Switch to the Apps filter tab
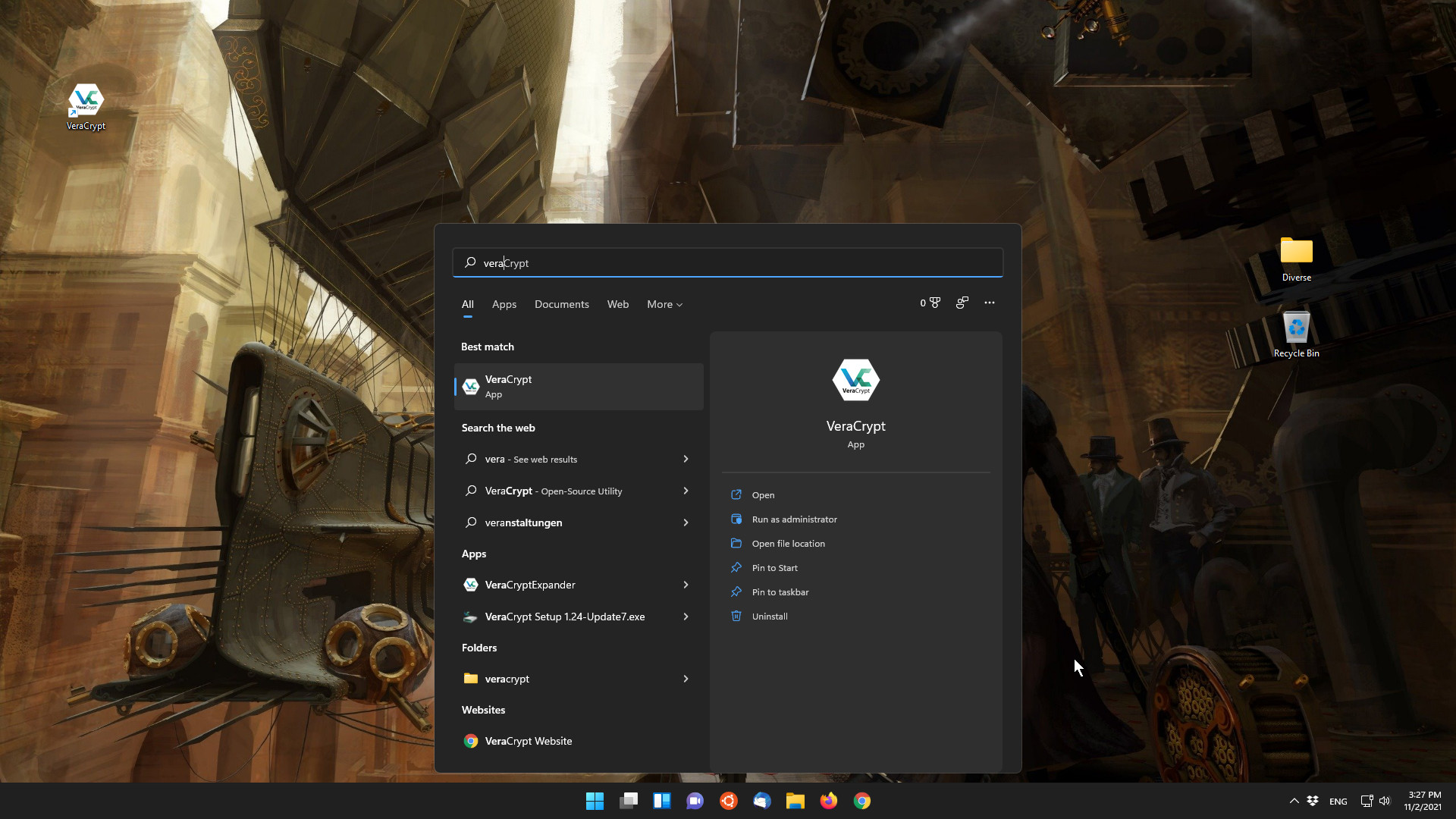1456x819 pixels. [504, 304]
